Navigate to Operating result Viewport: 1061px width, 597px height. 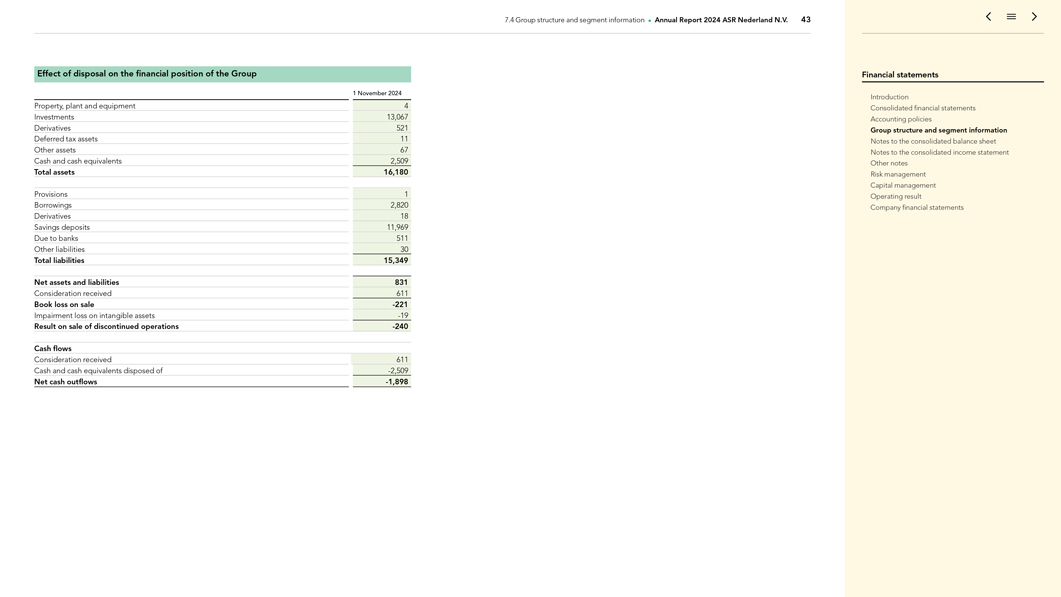tap(895, 196)
